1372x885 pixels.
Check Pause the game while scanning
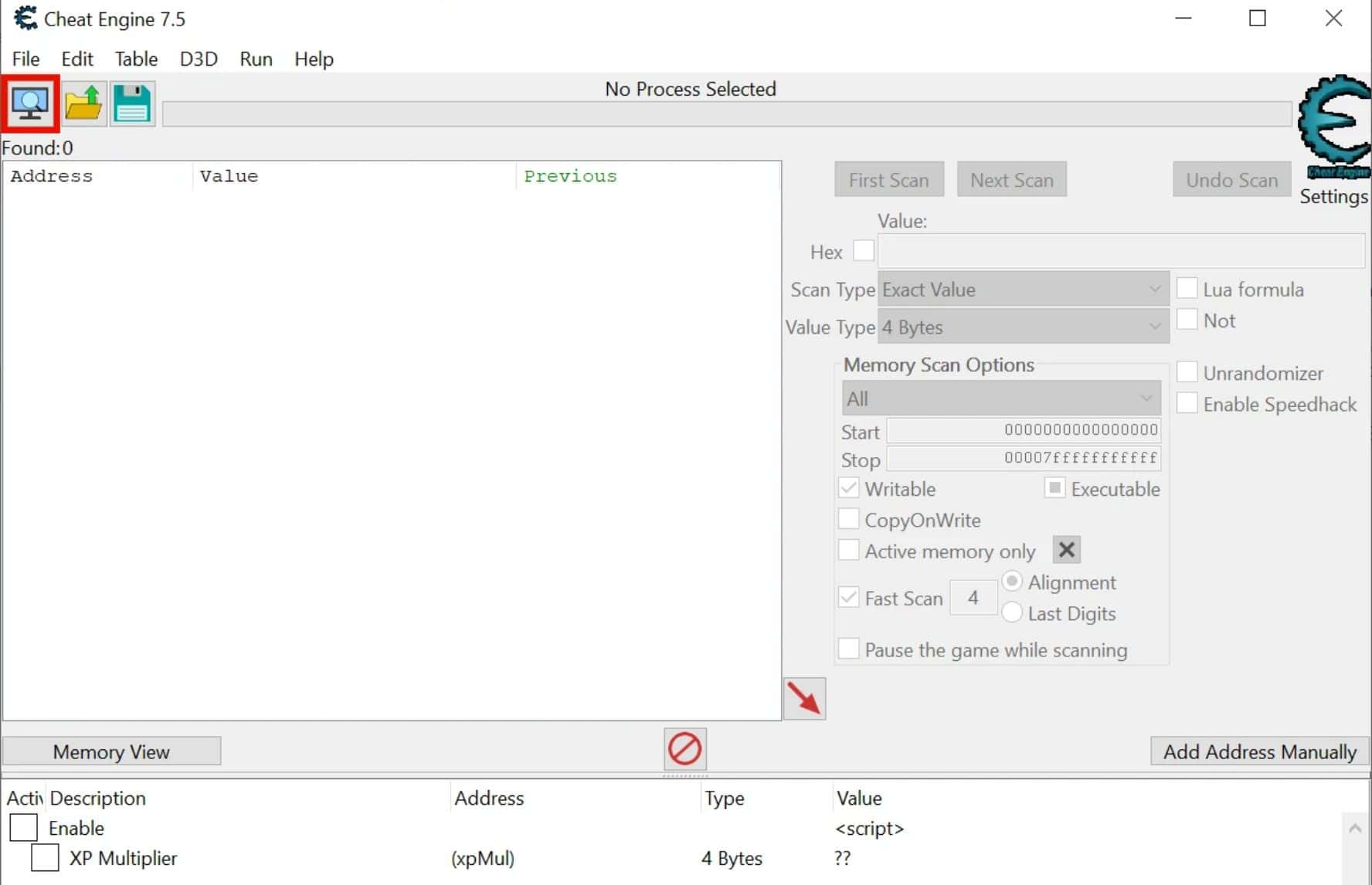pos(848,649)
